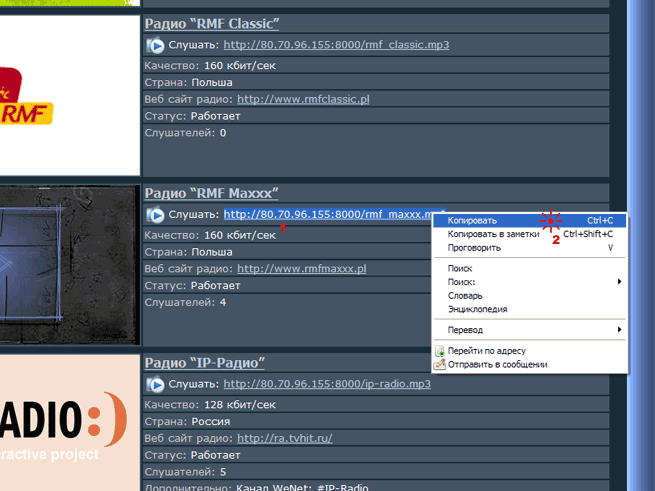Click the 'Отправить в сообщении' menu icon

click(x=439, y=364)
